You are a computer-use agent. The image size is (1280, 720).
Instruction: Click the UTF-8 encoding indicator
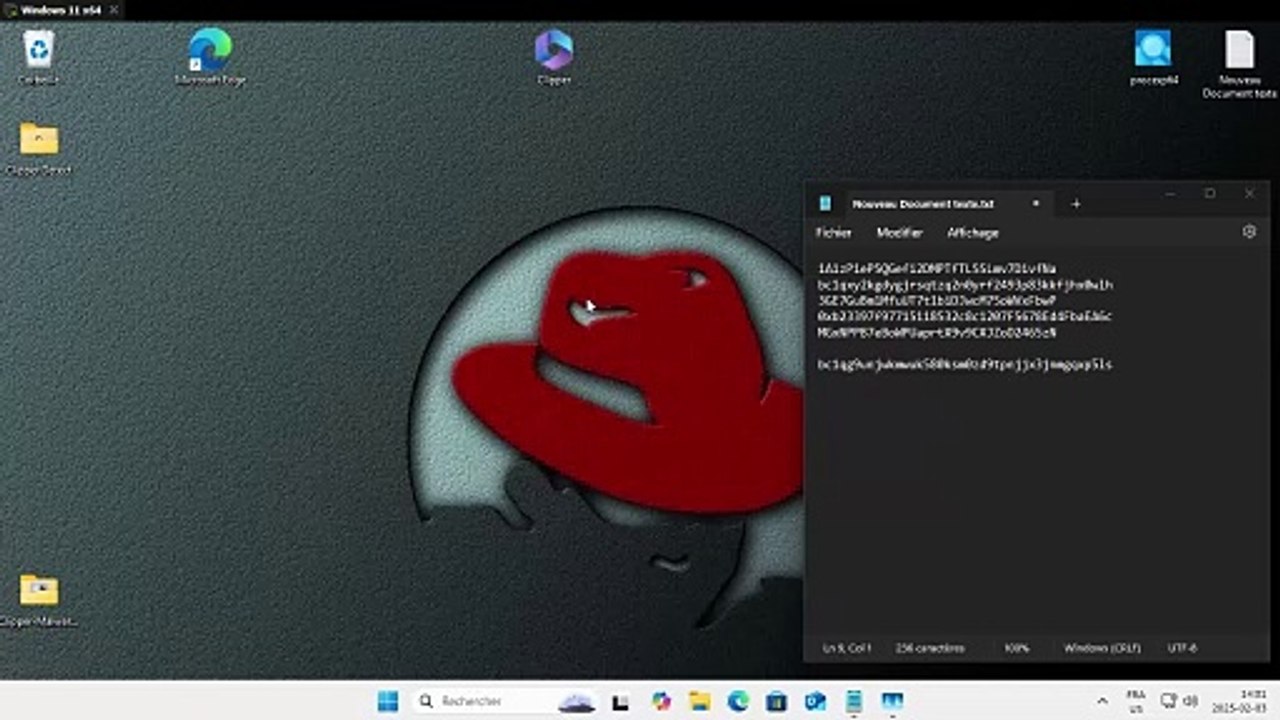(1182, 648)
